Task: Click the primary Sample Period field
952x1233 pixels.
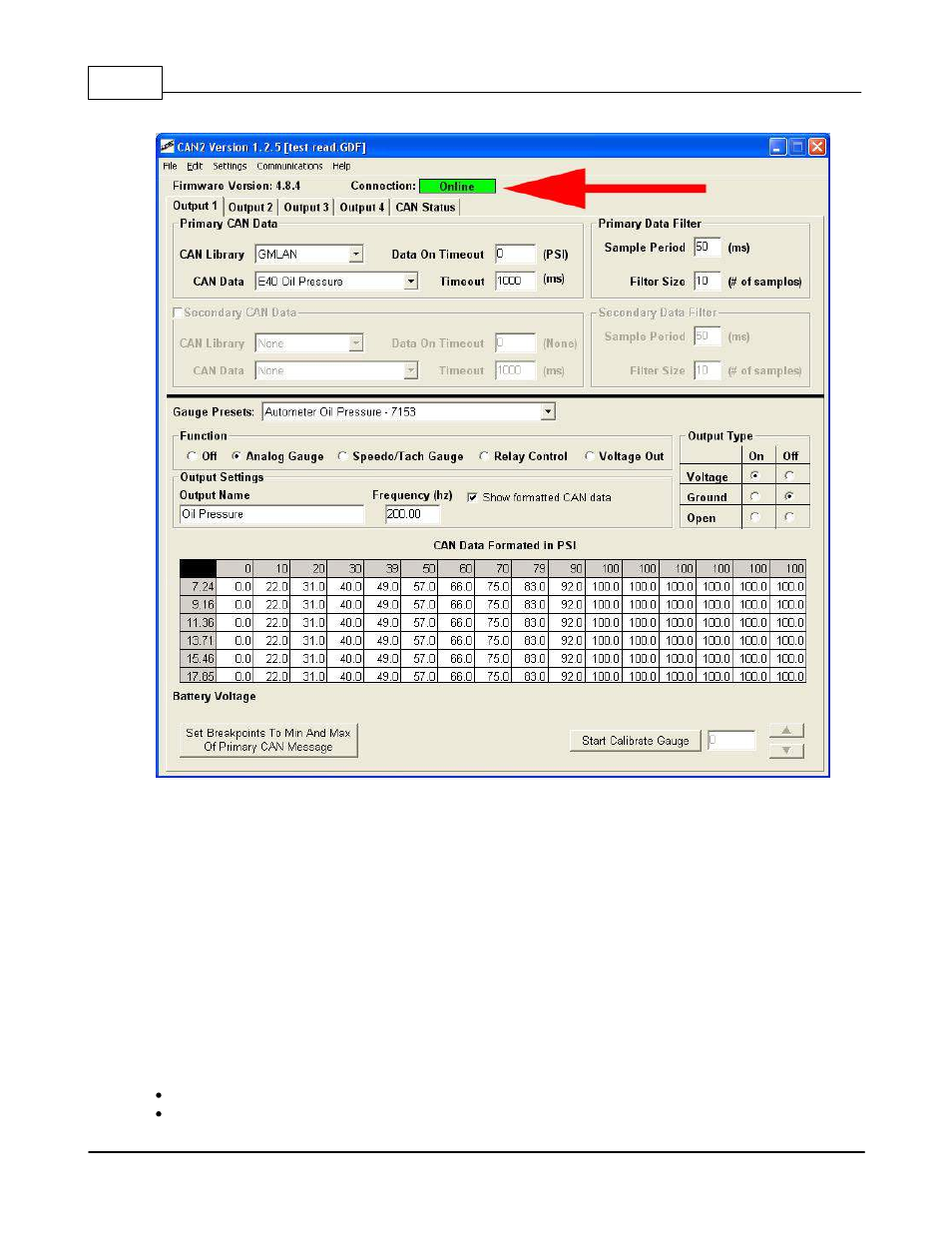Action: 707,248
